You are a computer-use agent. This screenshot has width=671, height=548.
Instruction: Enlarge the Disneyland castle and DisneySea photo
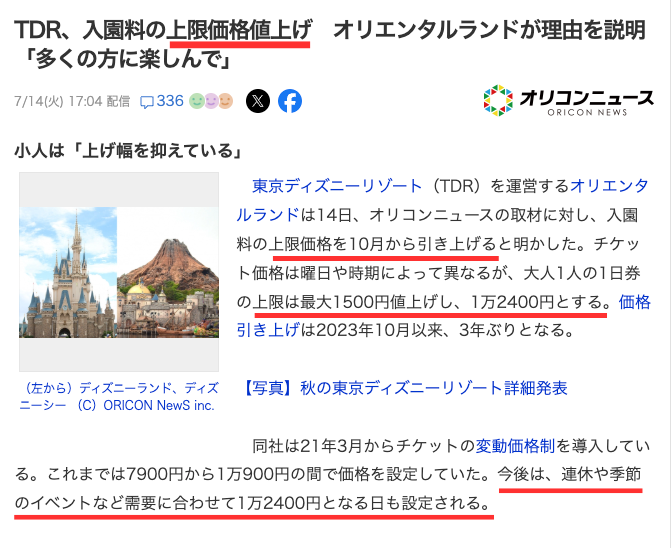pos(119,272)
